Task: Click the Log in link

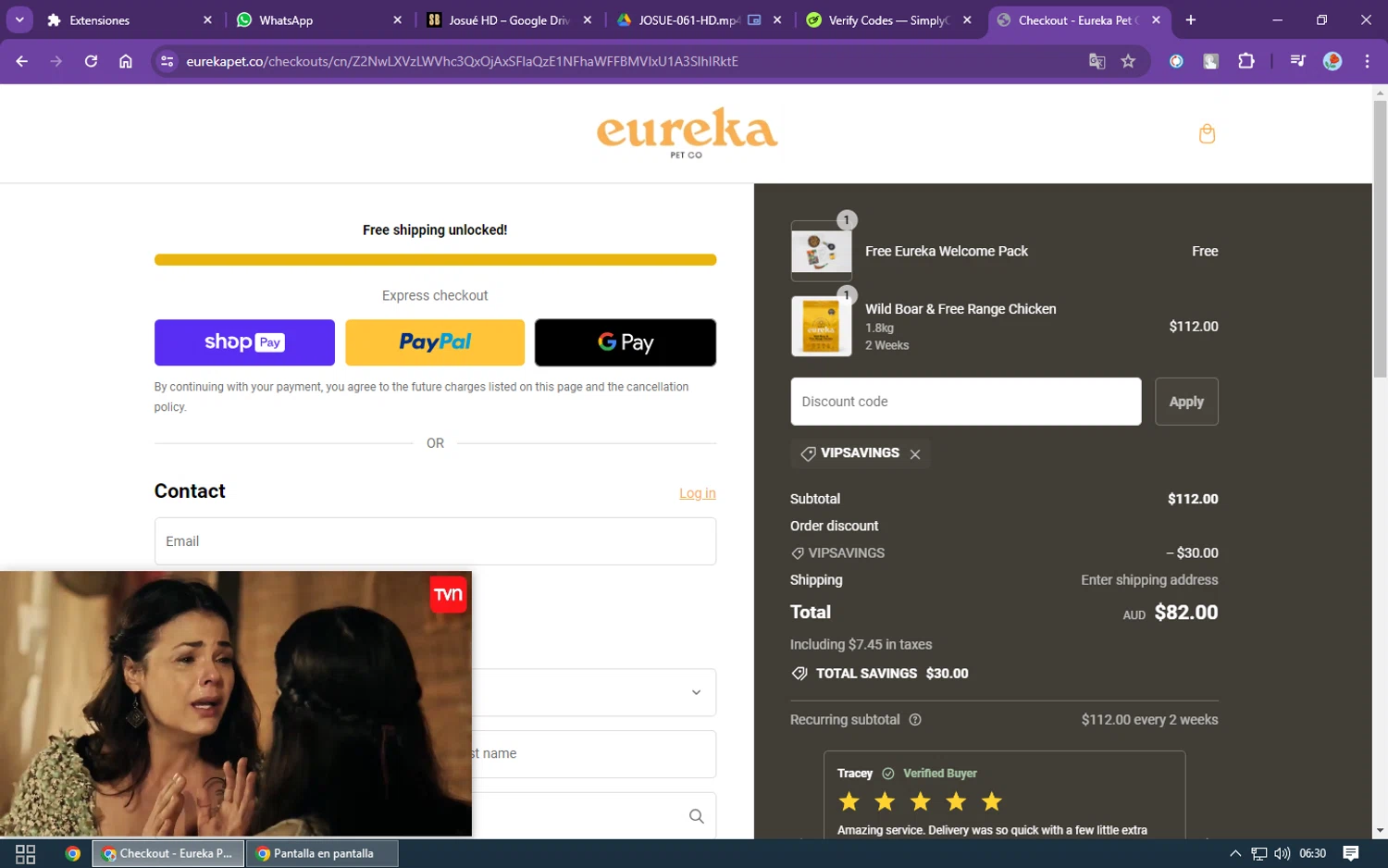Action: coord(698,493)
